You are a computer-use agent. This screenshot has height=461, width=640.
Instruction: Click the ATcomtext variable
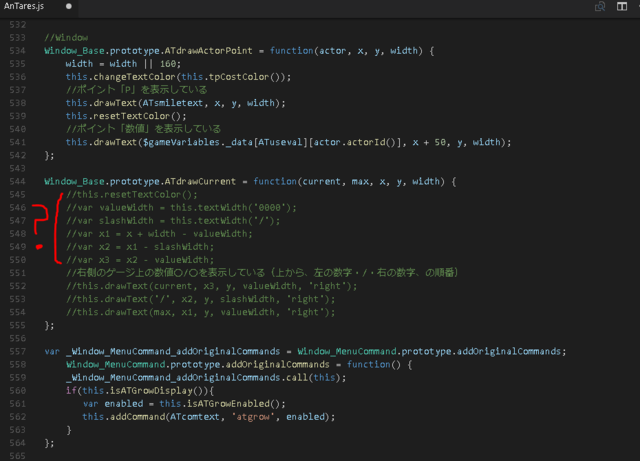coord(195,416)
